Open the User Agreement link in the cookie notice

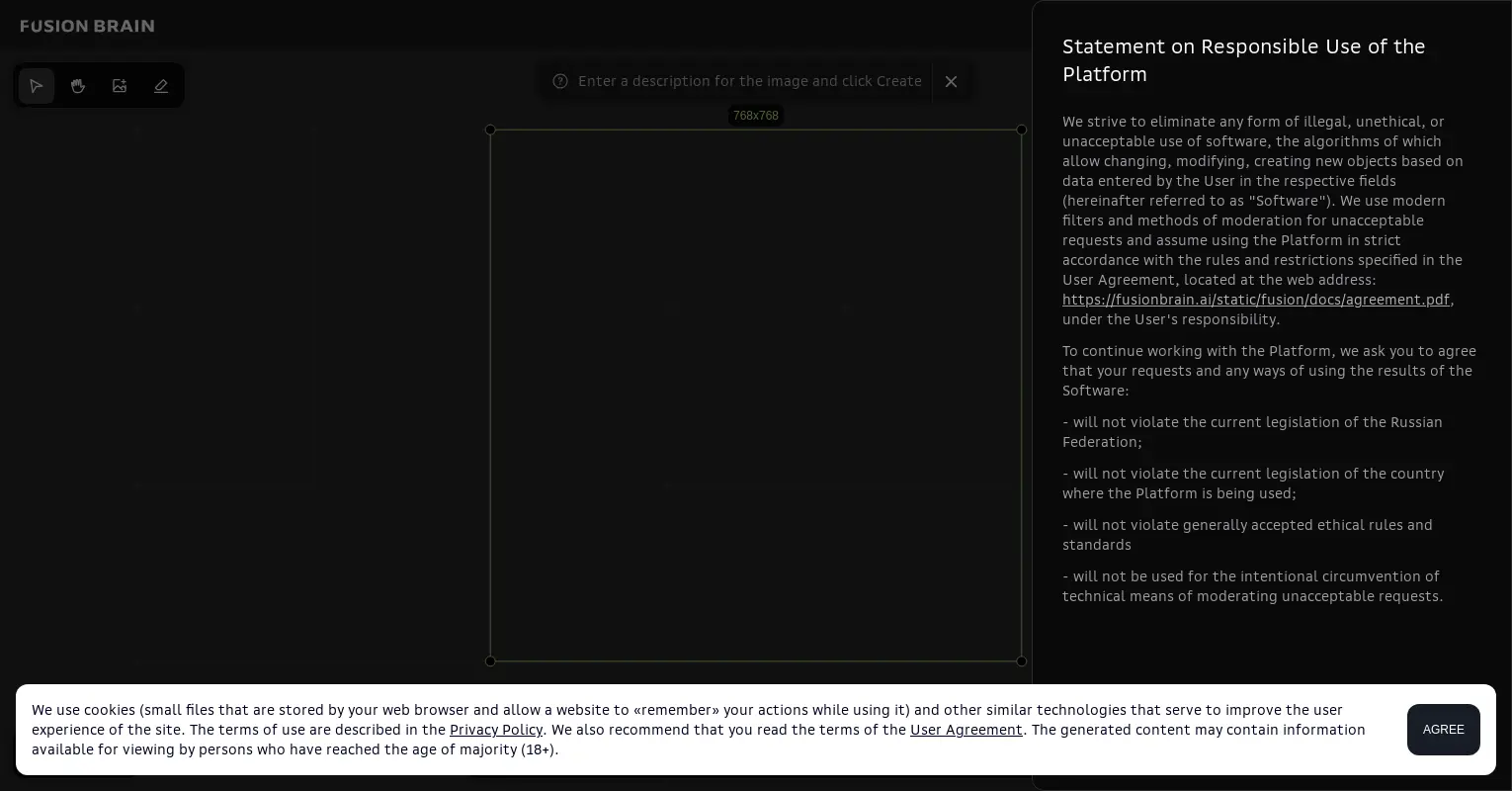pyautogui.click(x=966, y=730)
